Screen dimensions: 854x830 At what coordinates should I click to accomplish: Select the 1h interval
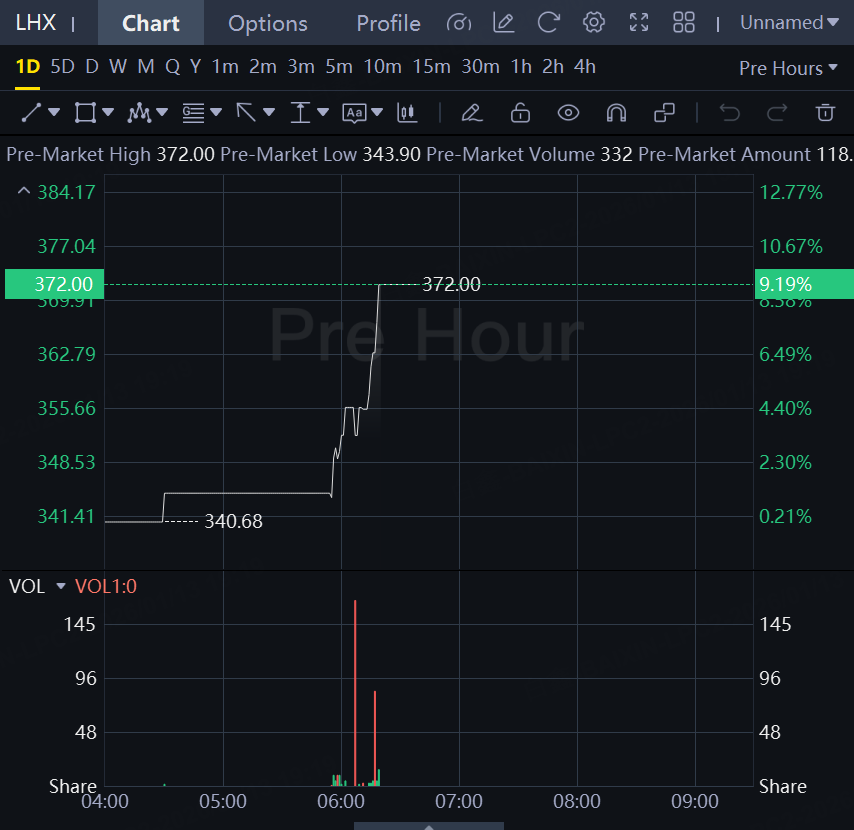coord(521,67)
